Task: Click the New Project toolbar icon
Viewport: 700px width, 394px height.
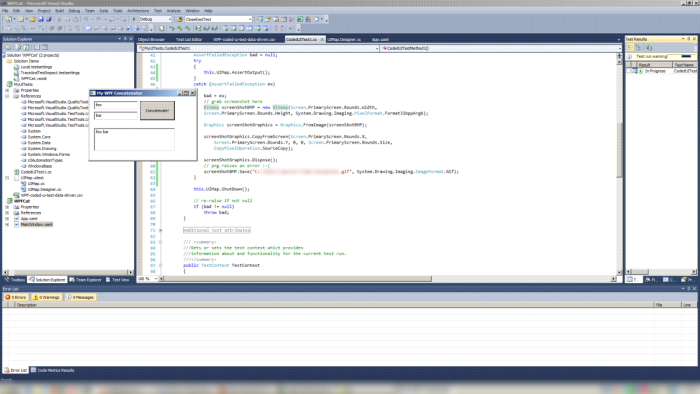Action: pyautogui.click(x=8, y=19)
